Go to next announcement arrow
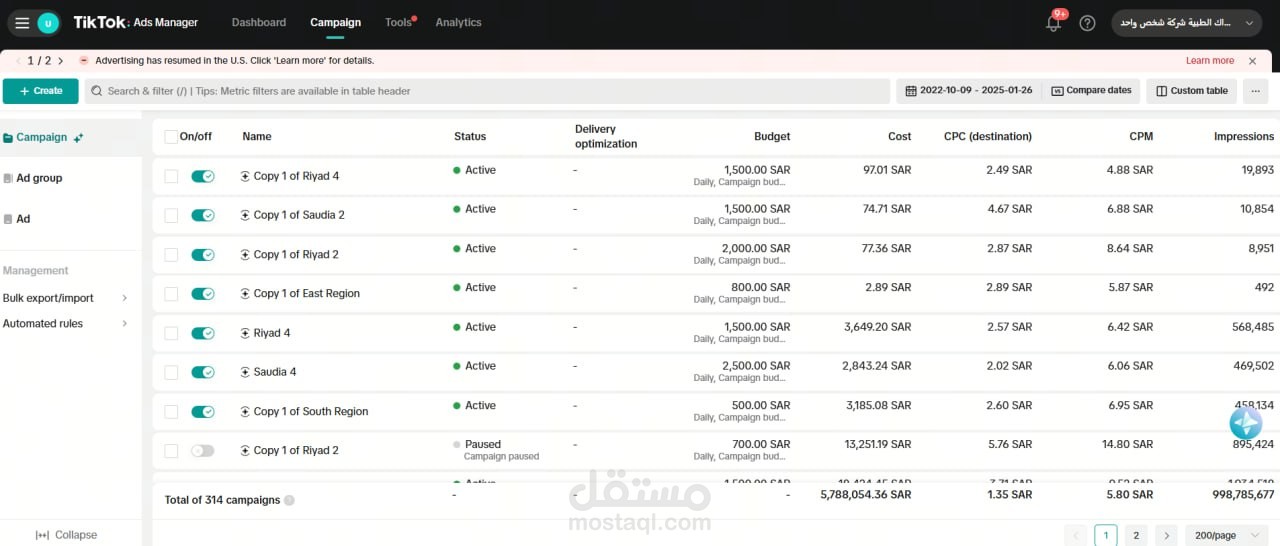 click(61, 61)
